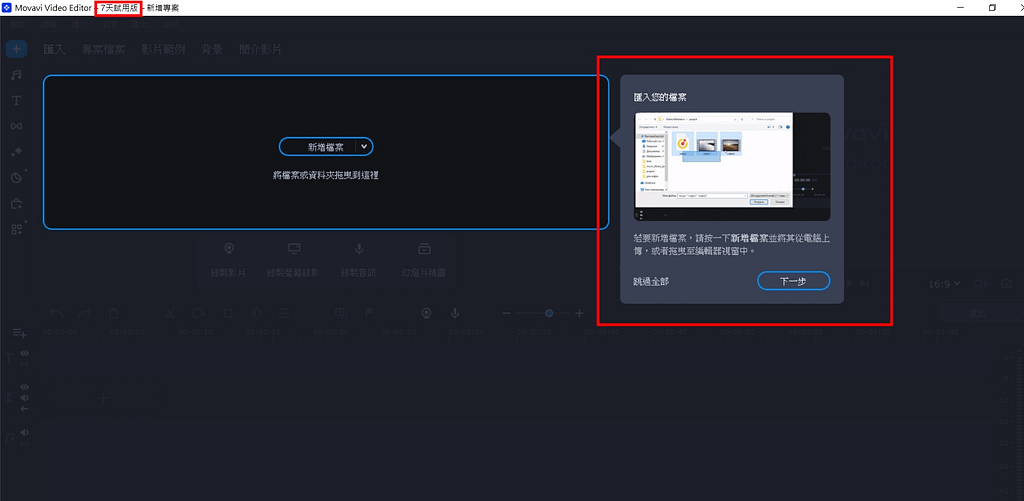Click the webcam record icon in timeline toolbar

[426, 314]
